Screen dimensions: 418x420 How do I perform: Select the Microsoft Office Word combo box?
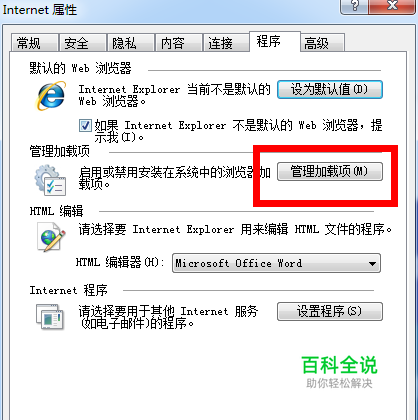(276, 263)
